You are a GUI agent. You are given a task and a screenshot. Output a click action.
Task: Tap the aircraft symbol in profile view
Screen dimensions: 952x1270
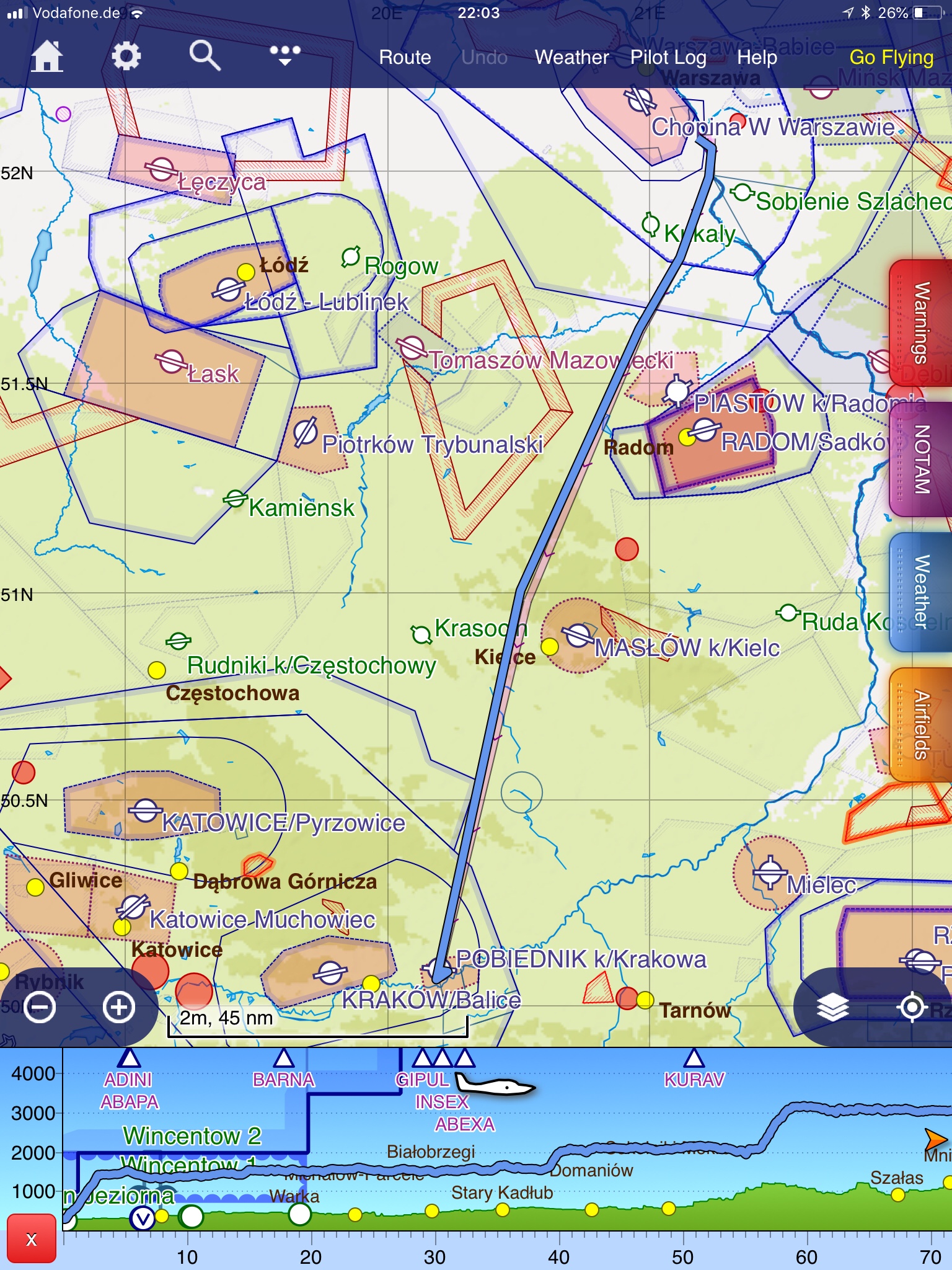(495, 1085)
